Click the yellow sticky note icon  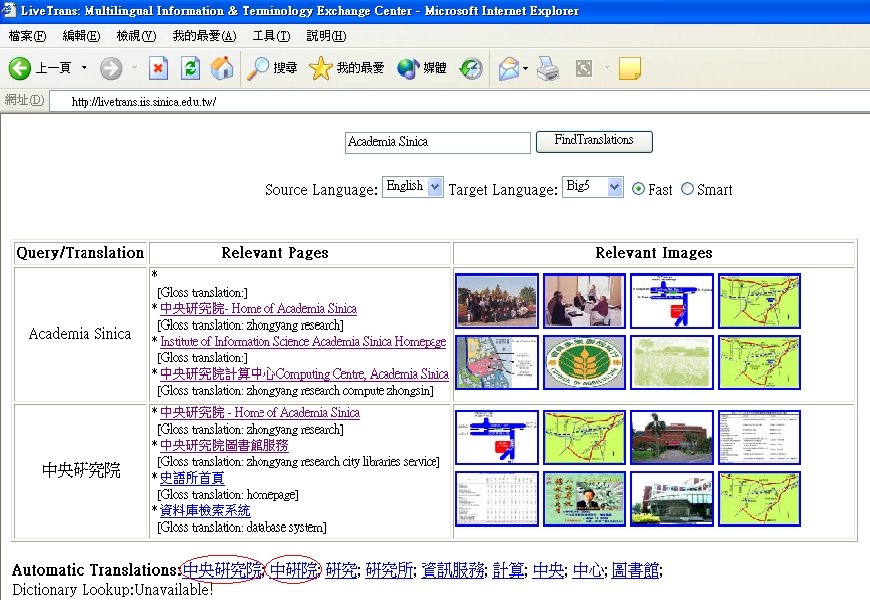pos(630,68)
